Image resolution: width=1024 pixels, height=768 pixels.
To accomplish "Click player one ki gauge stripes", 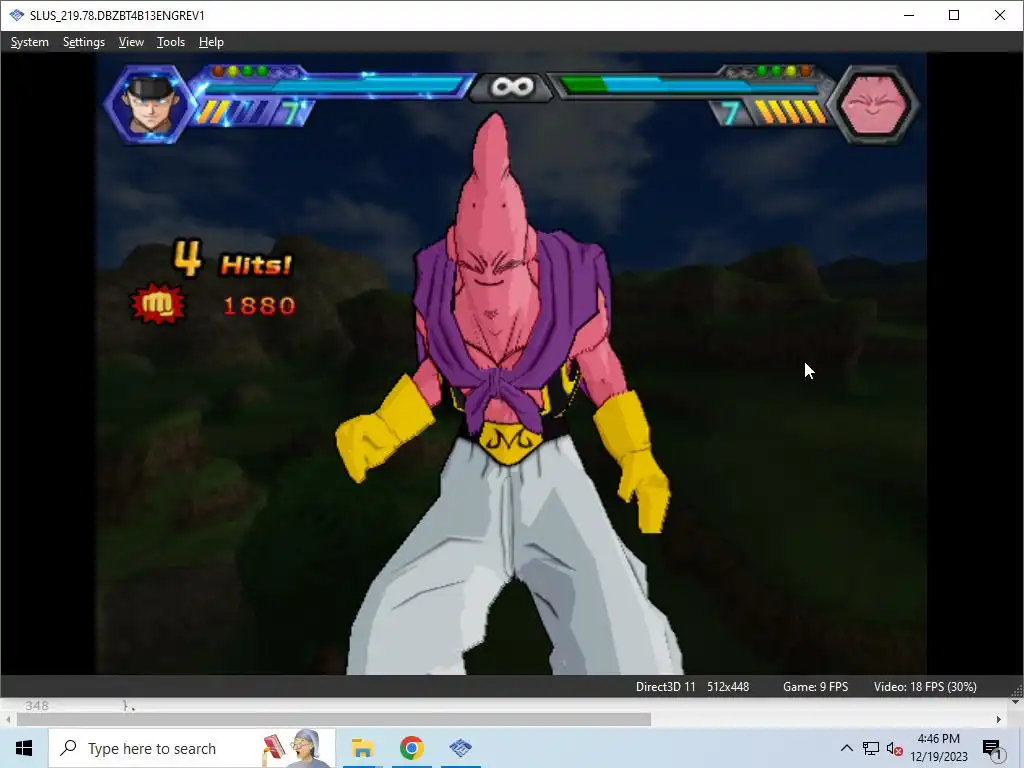I will pos(235,112).
